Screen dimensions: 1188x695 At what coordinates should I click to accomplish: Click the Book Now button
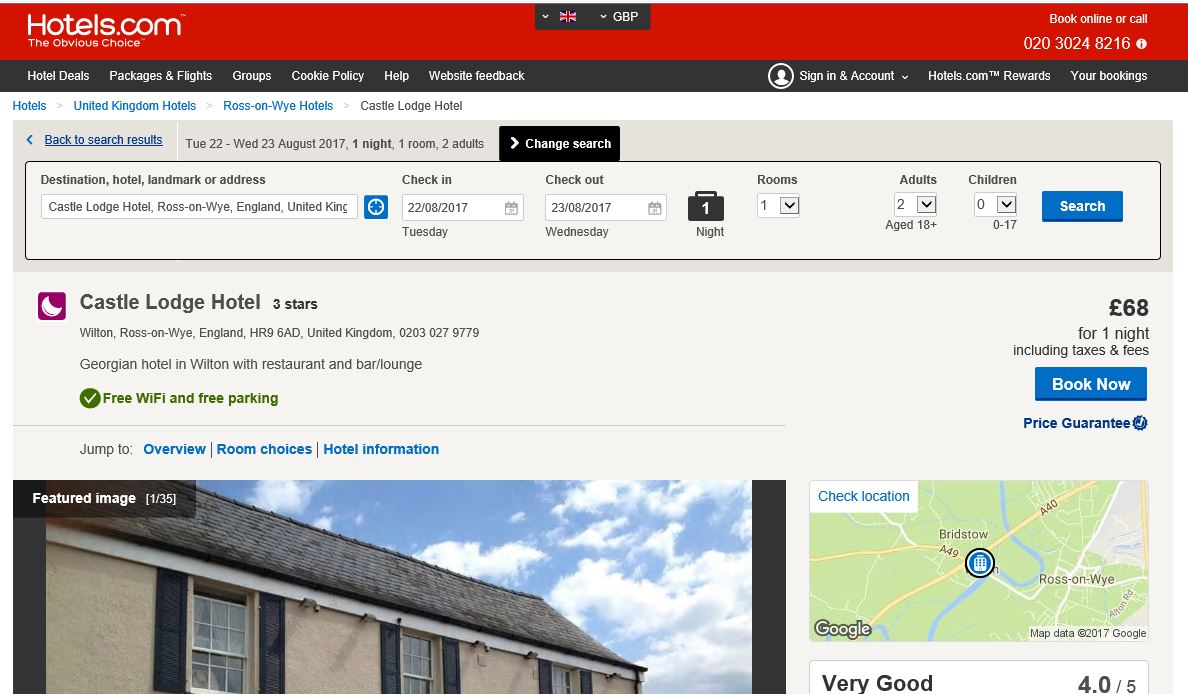(1091, 384)
